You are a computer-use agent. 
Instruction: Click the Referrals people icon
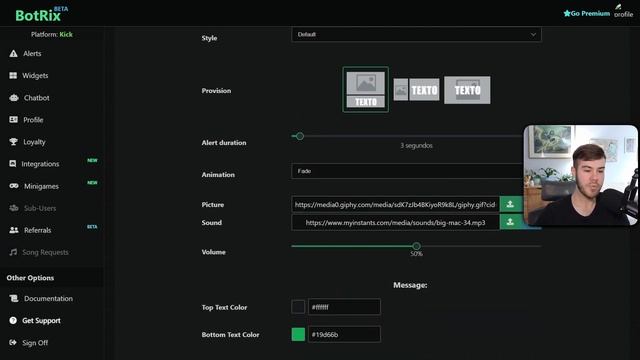(x=14, y=230)
